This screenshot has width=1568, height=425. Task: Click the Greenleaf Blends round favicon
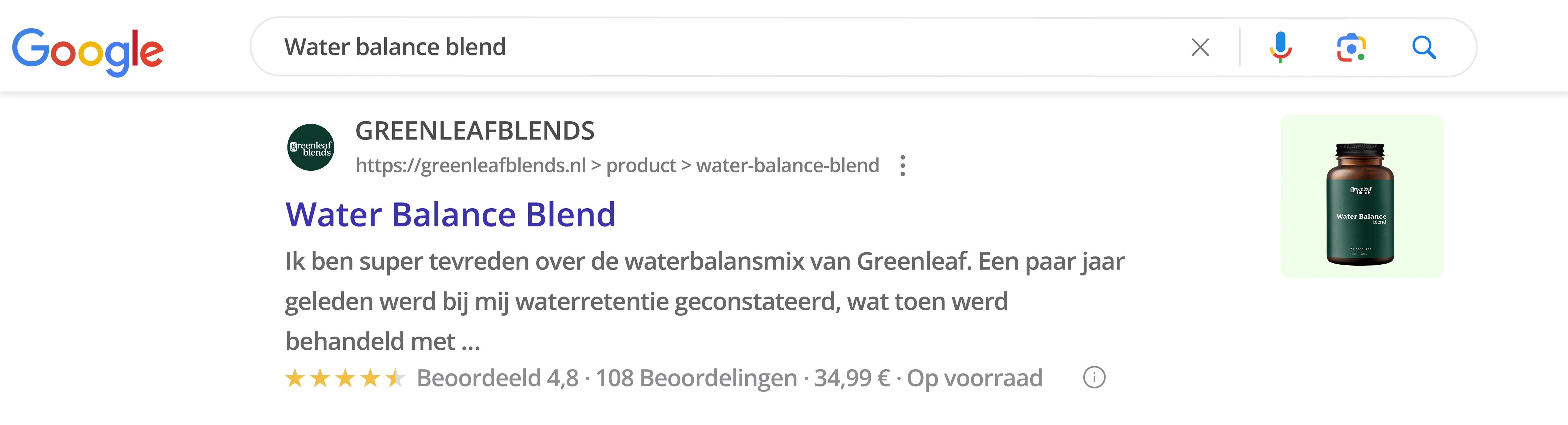click(310, 148)
